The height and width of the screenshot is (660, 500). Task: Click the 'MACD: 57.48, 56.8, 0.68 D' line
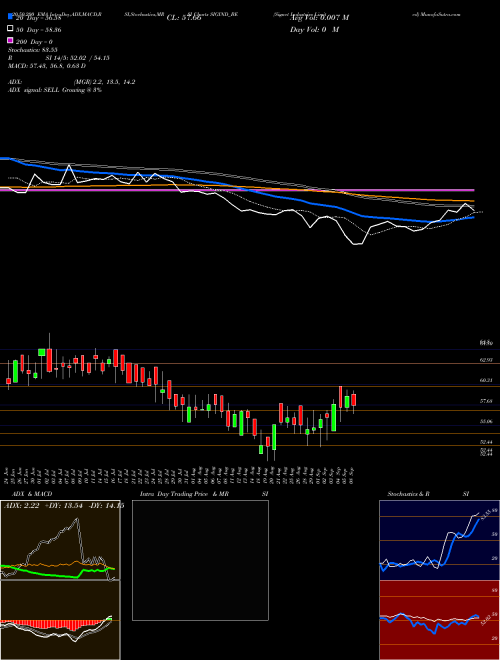click(x=47, y=66)
